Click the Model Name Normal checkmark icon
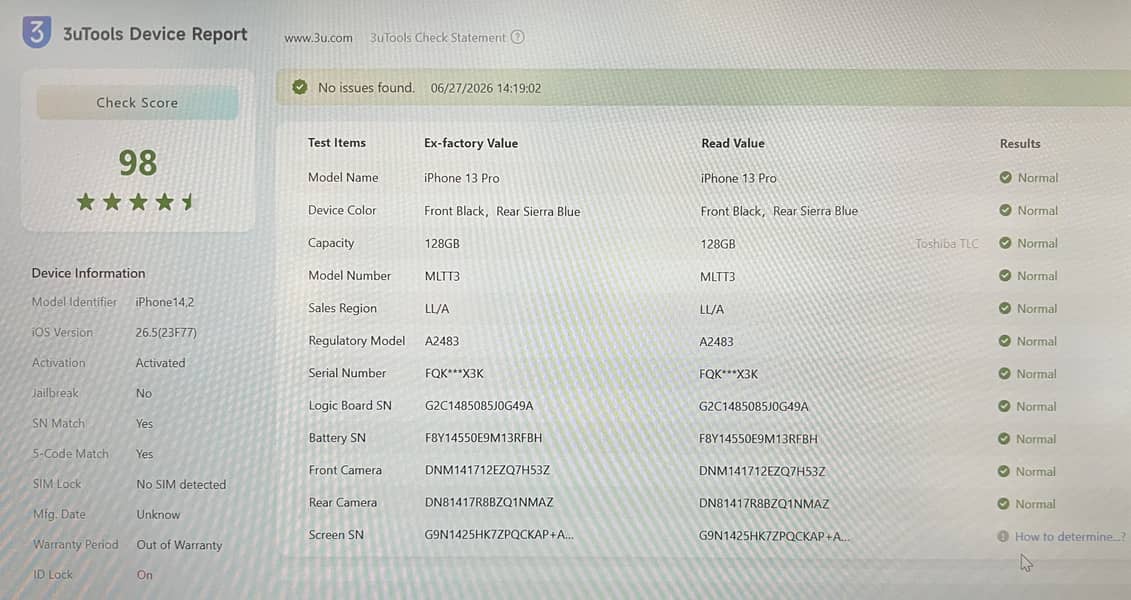The image size is (1131, 600). 1005,177
